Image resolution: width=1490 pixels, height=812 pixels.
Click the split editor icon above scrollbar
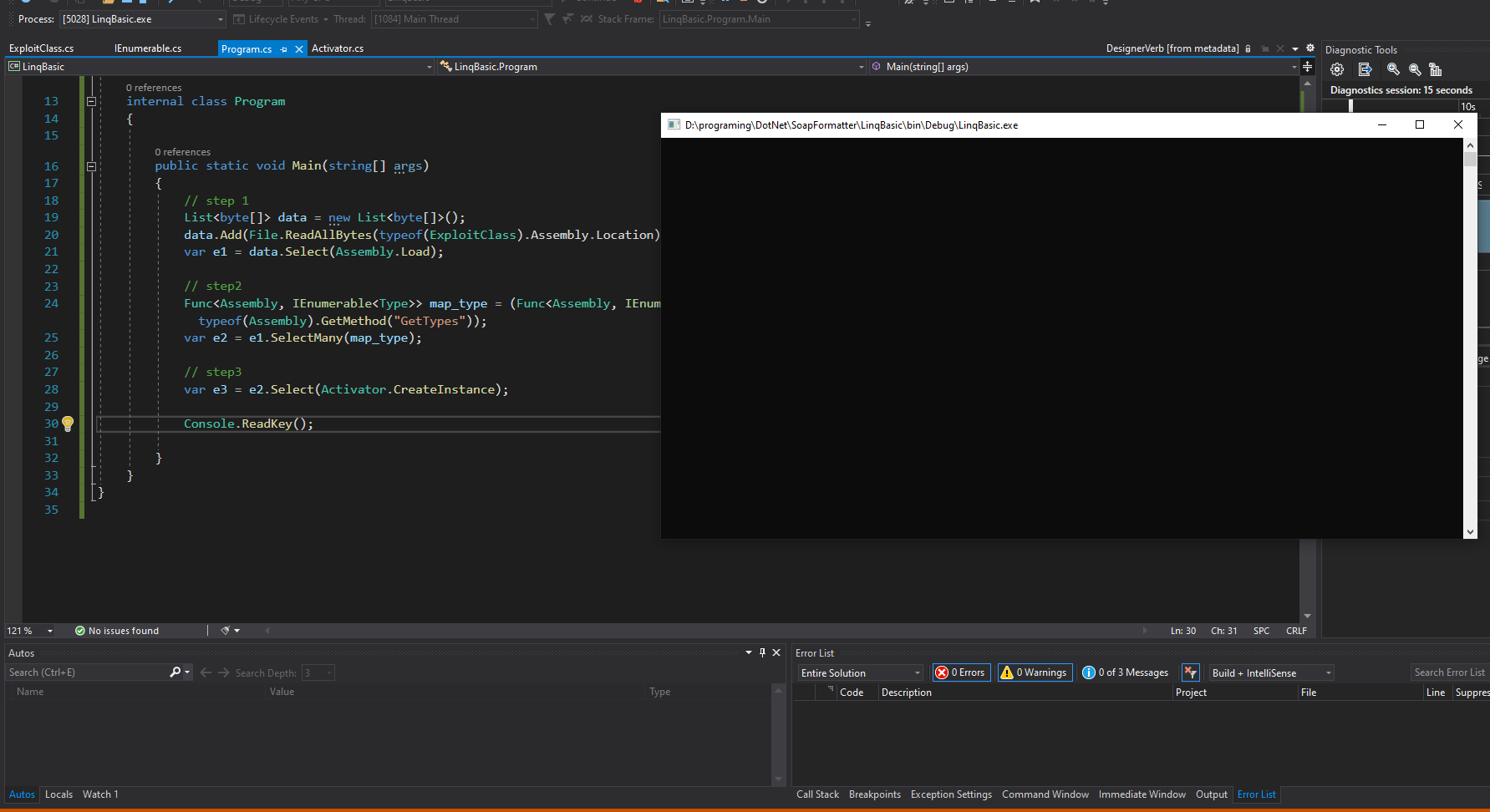tap(1307, 67)
